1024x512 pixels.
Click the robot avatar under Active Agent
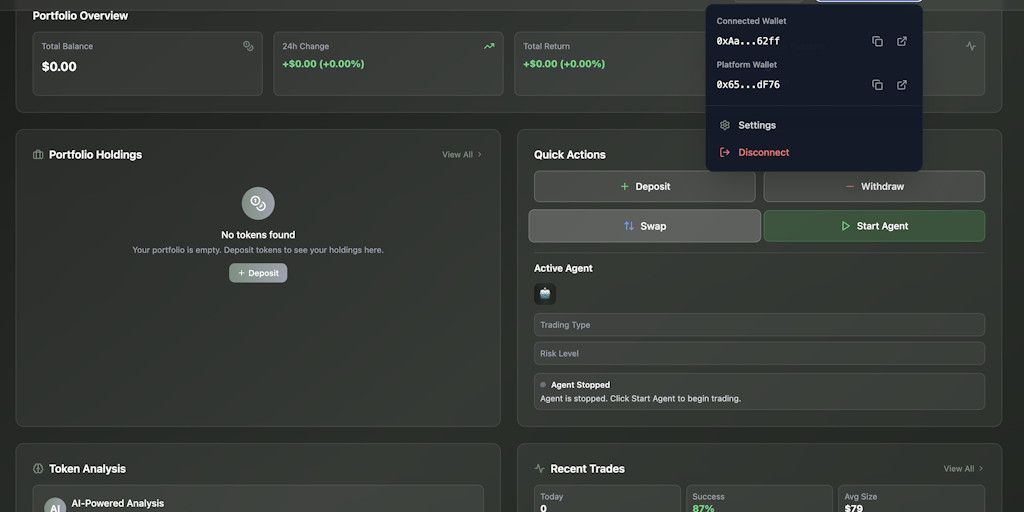tap(545, 294)
